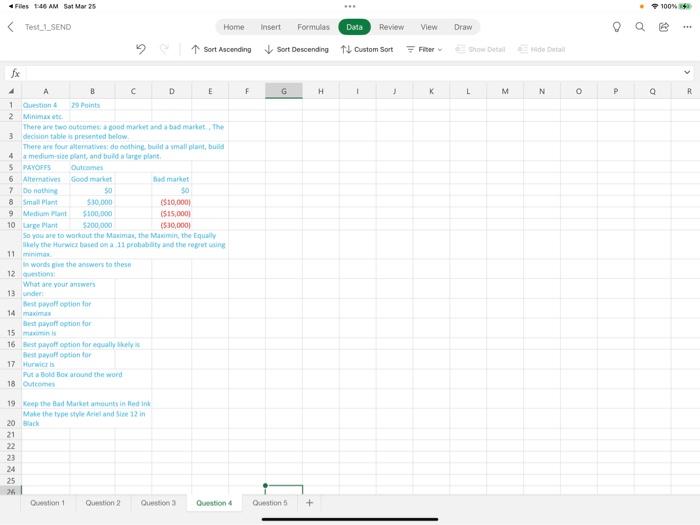Select the red '($15,000)' cell

click(x=171, y=214)
